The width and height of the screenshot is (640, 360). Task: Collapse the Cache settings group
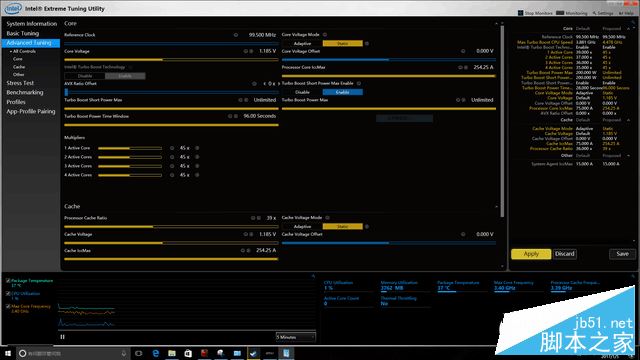[x=496, y=207]
